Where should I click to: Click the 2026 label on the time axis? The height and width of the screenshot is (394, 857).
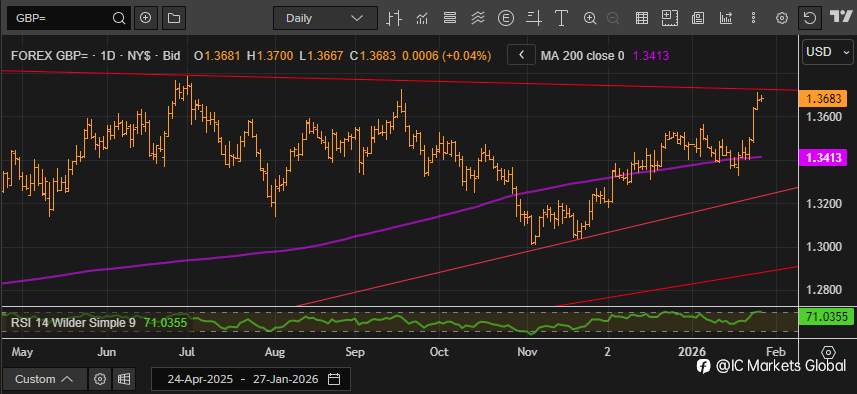click(x=693, y=351)
